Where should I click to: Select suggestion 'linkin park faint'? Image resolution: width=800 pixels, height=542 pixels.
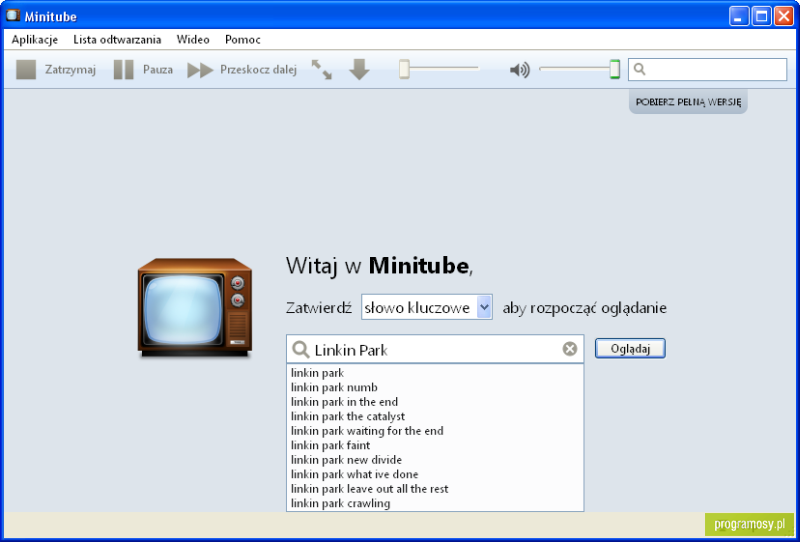click(x=435, y=445)
